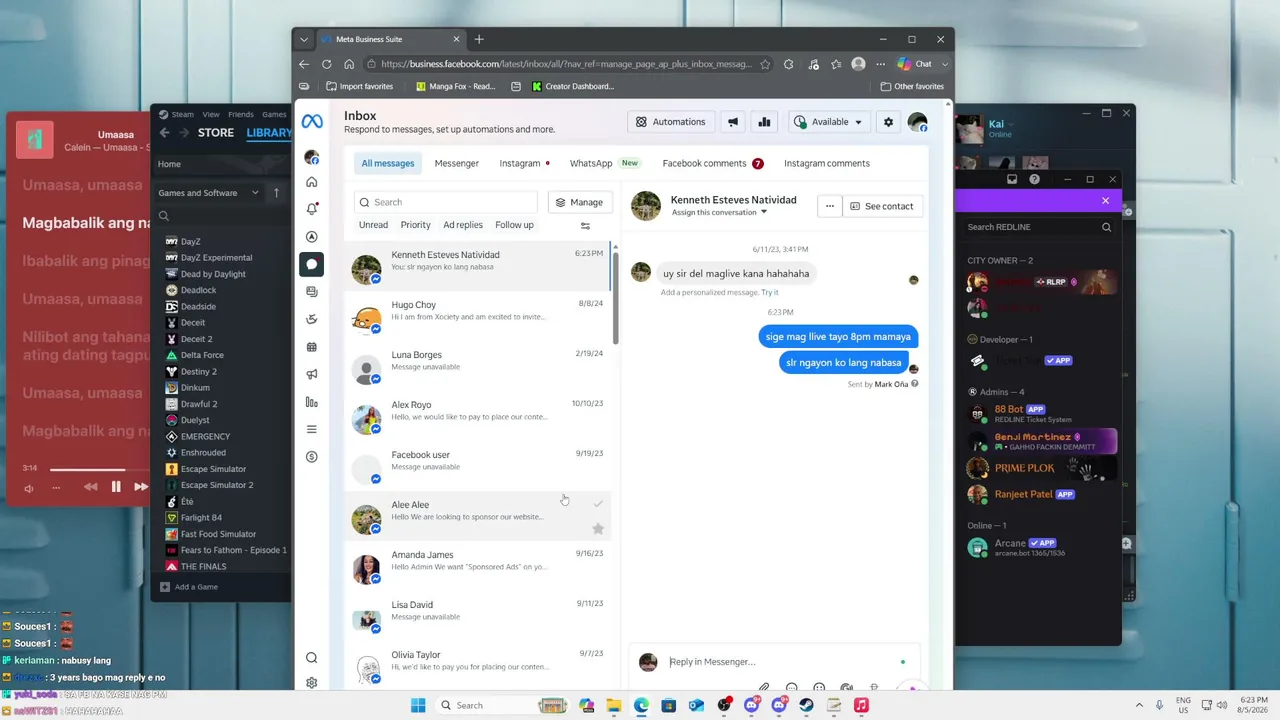Click the See contact button

(x=881, y=206)
